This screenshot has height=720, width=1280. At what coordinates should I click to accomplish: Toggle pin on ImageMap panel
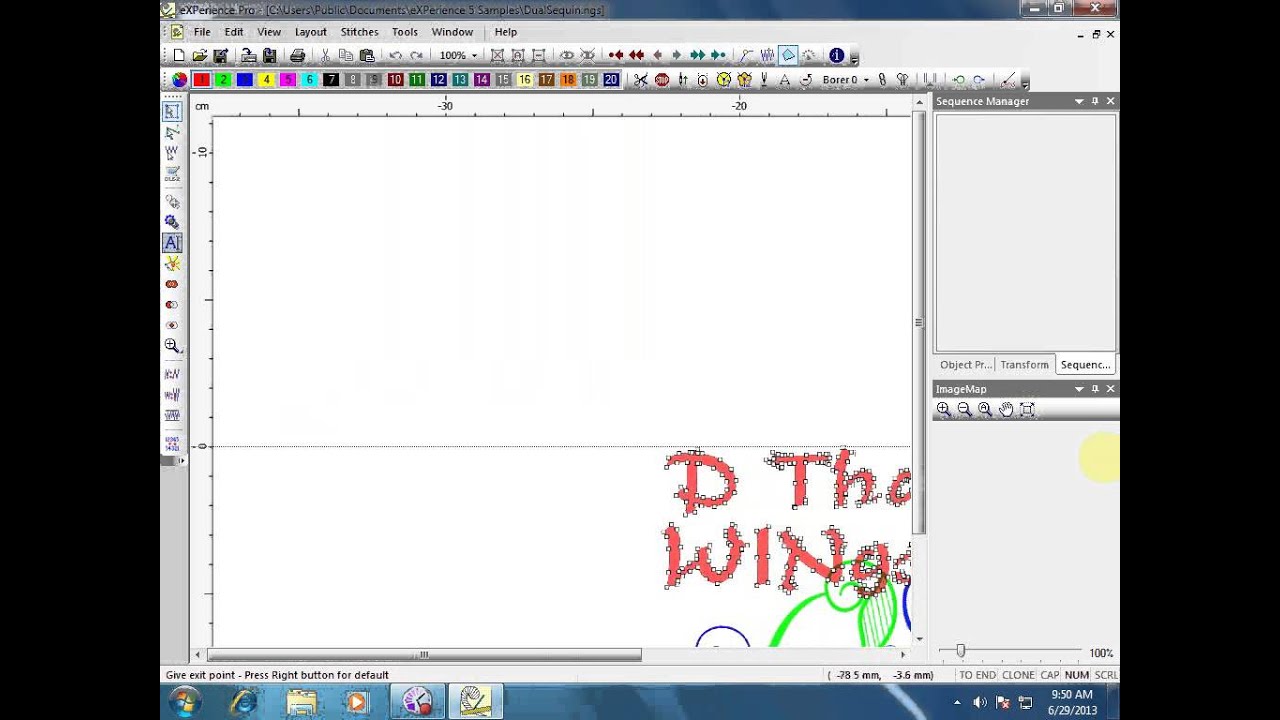tap(1095, 389)
